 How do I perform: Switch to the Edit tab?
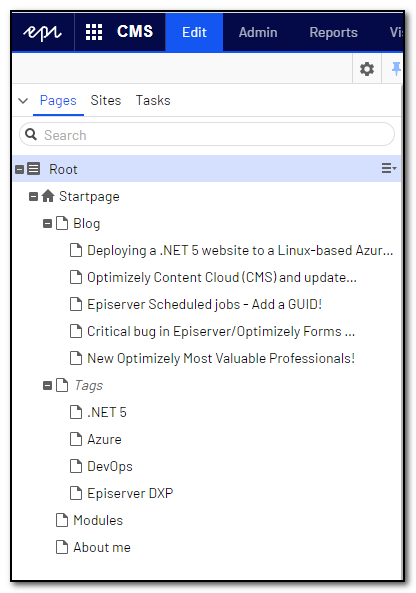[194, 32]
